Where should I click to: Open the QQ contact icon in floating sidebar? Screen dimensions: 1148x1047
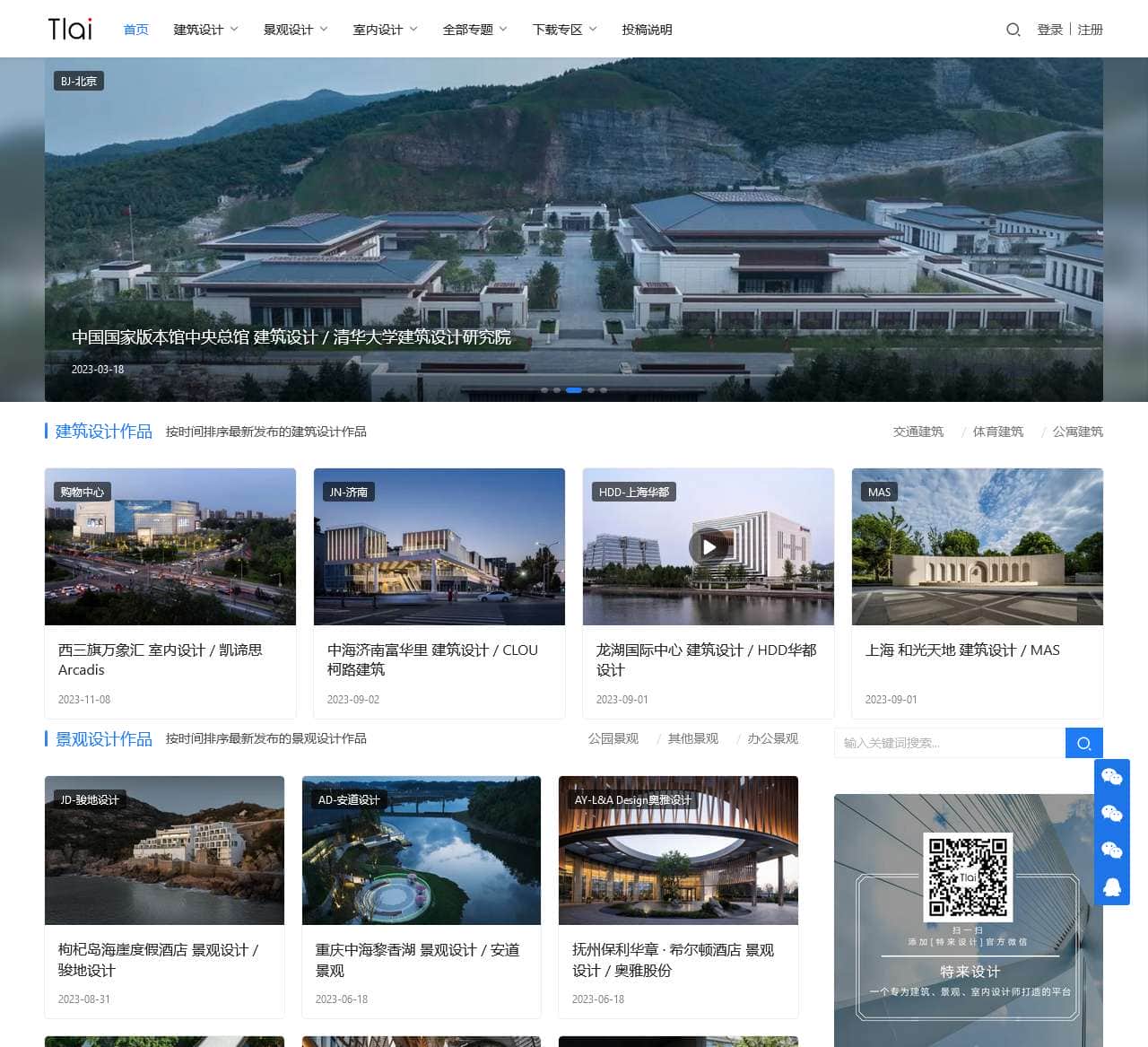point(1112,886)
